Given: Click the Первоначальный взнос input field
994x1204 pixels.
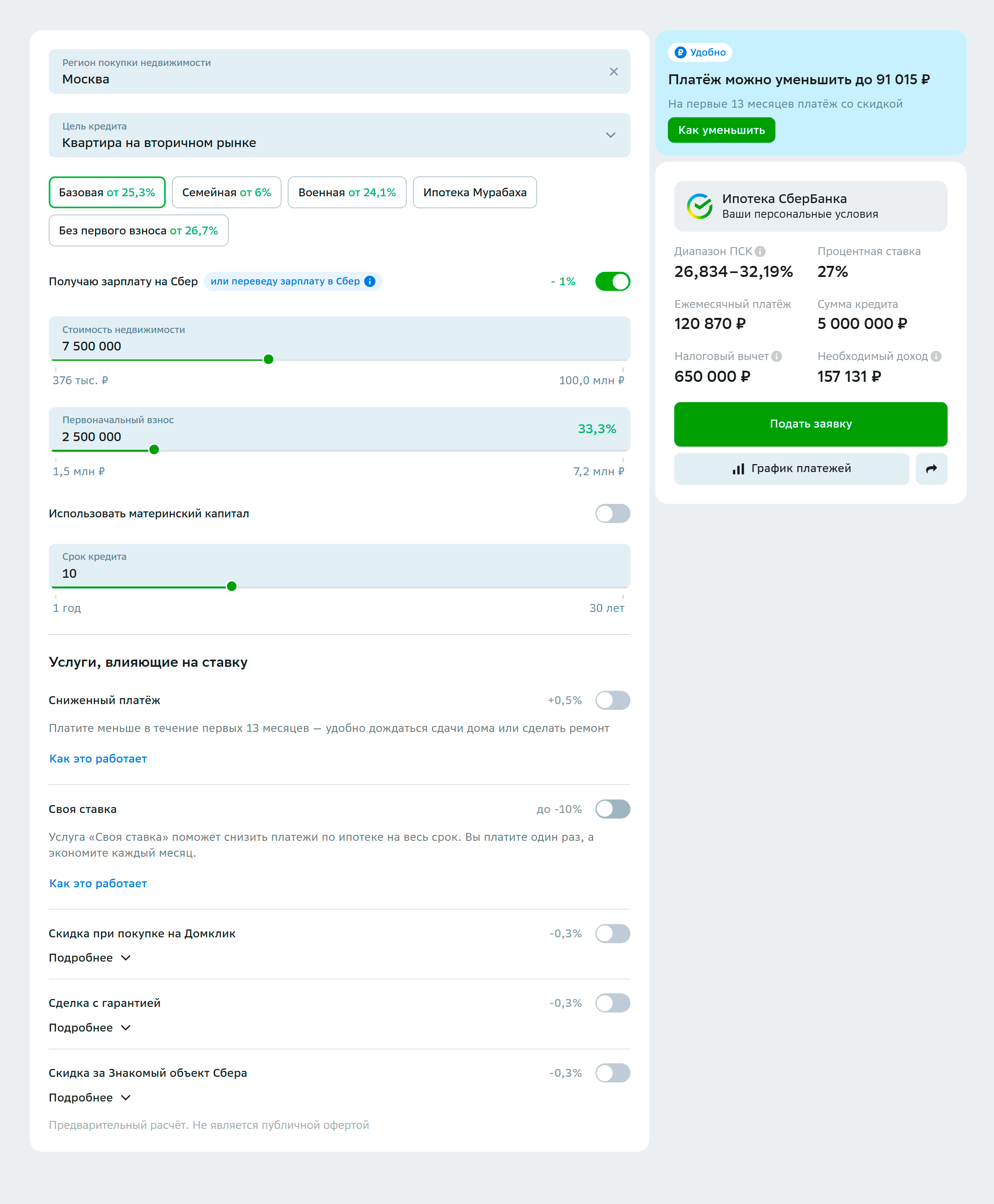Looking at the screenshot, I should [339, 429].
